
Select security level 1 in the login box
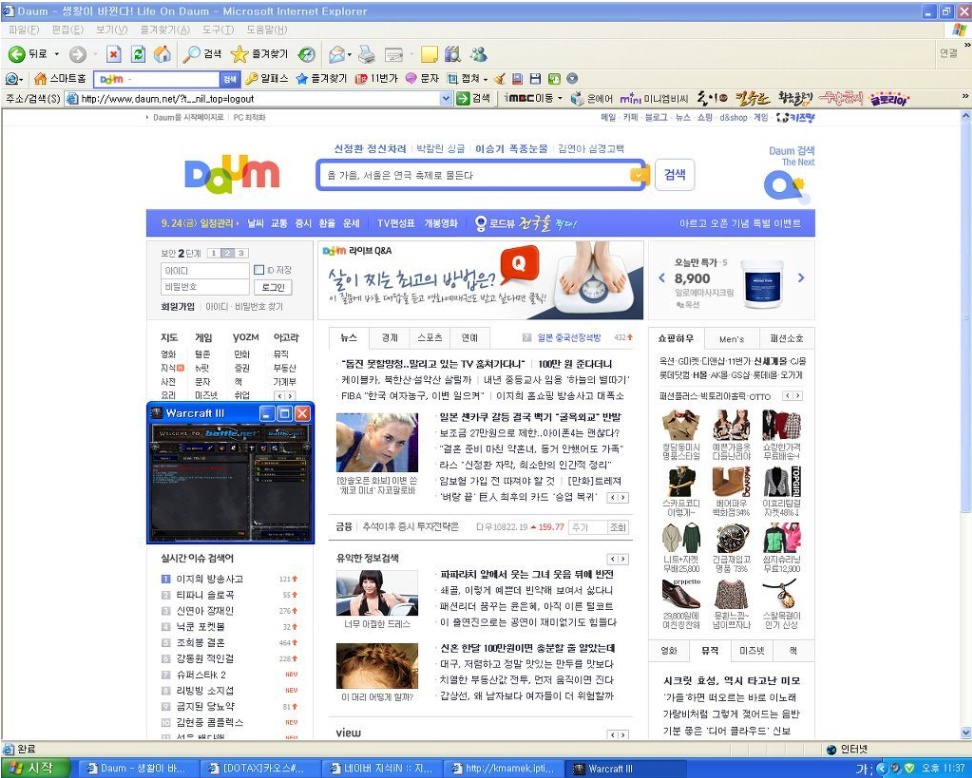(x=213, y=253)
